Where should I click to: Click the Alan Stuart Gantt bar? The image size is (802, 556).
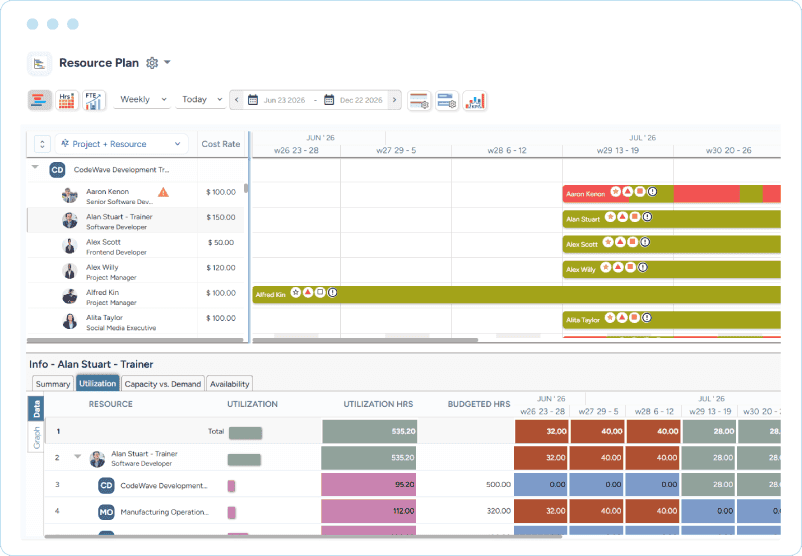[672, 219]
